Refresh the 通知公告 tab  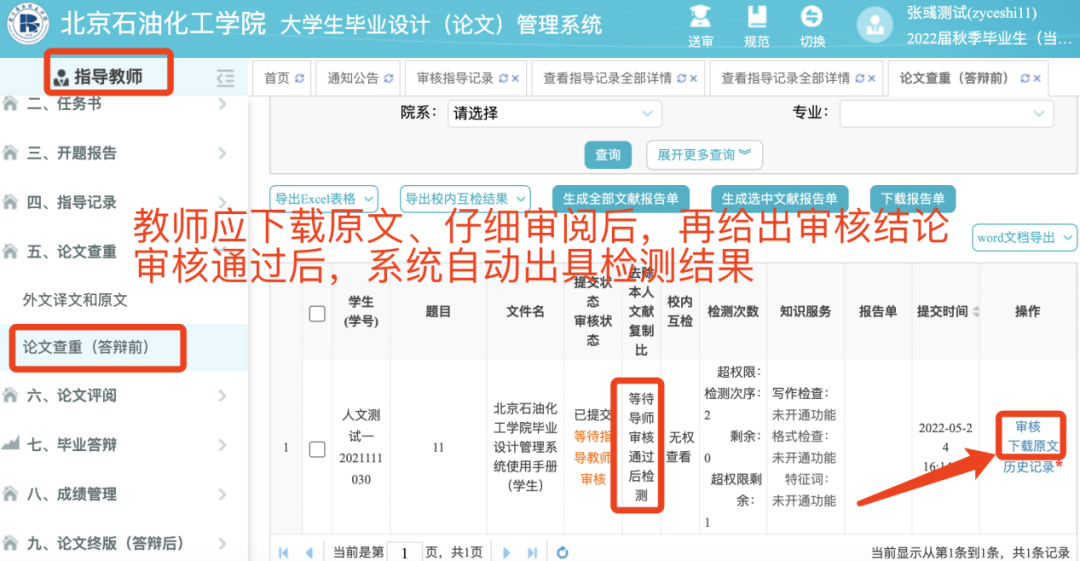tap(388, 78)
